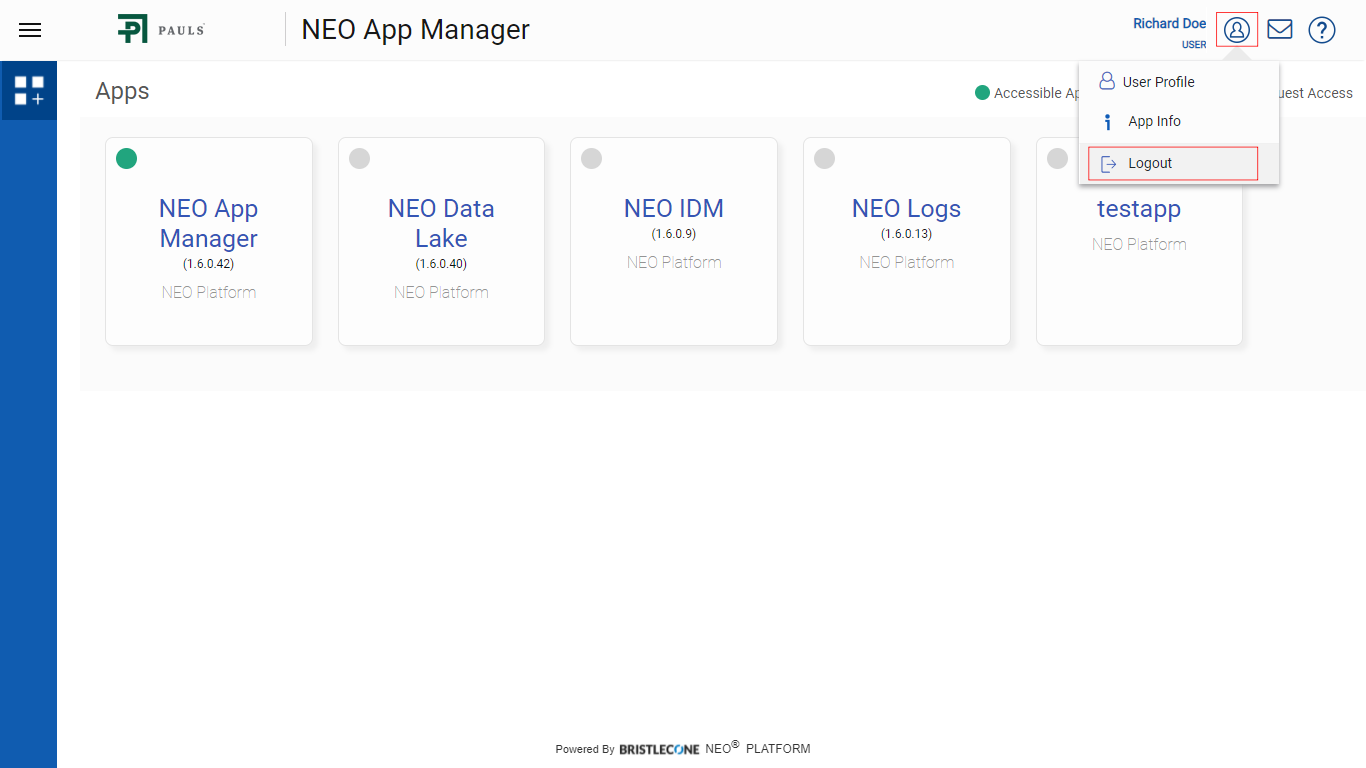The height and width of the screenshot is (768, 1366).
Task: Open the NEO IDM app card
Action: (x=674, y=241)
